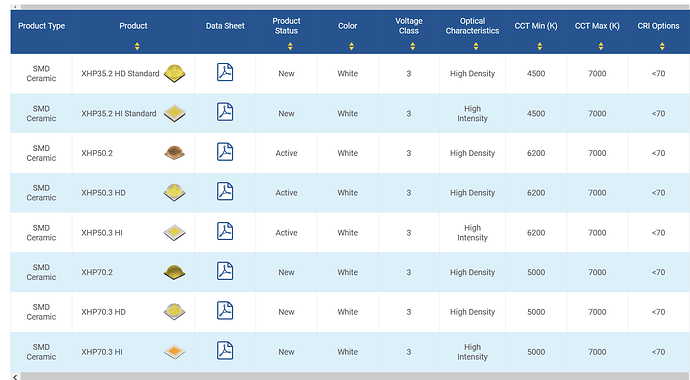Image resolution: width=690 pixels, height=380 pixels.
Task: Open the XHP70.3 HI product link
Action: [x=102, y=352]
